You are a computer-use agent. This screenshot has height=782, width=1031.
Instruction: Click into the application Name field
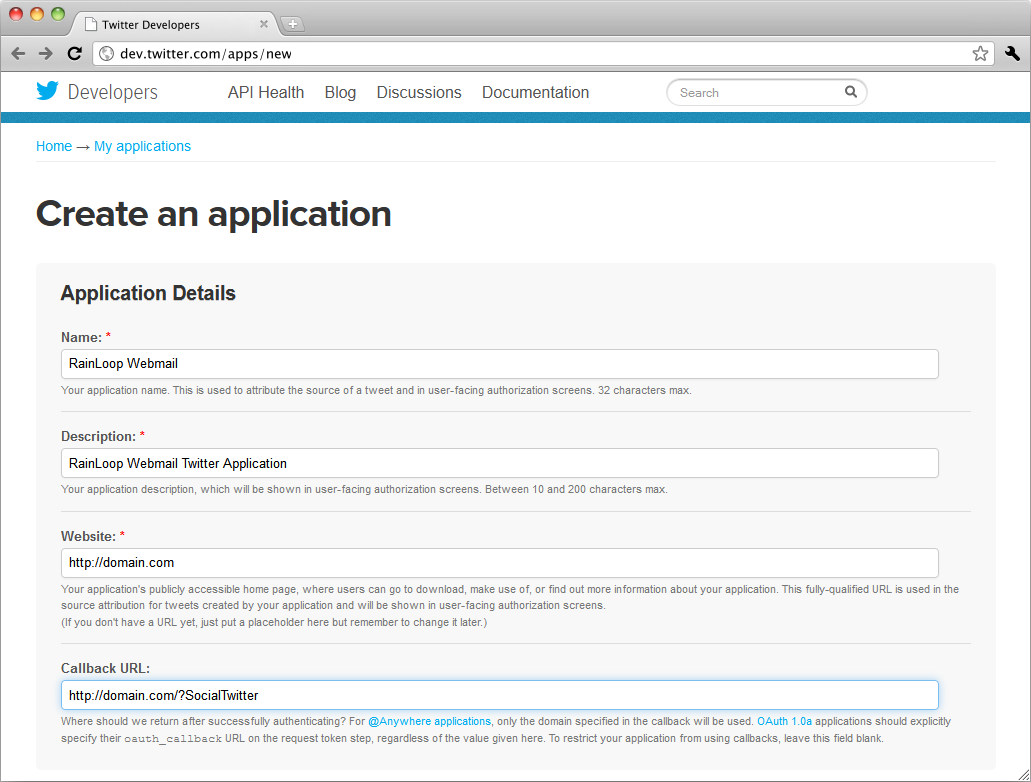coord(499,364)
